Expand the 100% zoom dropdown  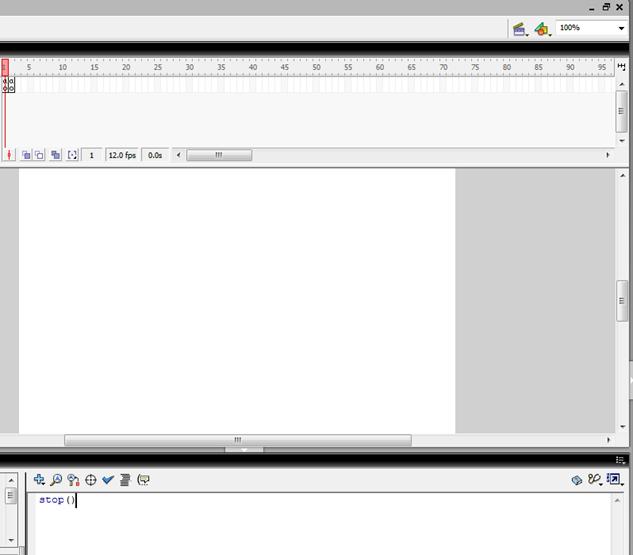click(x=621, y=28)
